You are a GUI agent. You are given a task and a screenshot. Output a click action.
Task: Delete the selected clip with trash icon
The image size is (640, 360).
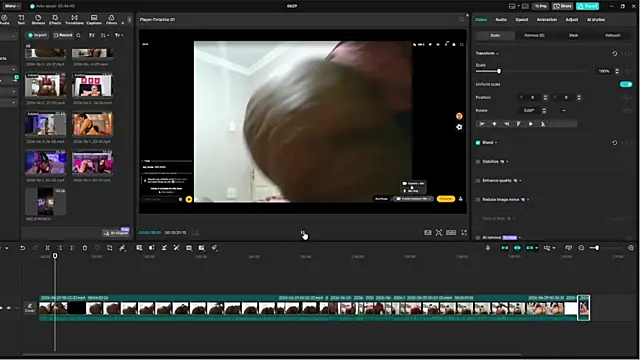(x=84, y=248)
